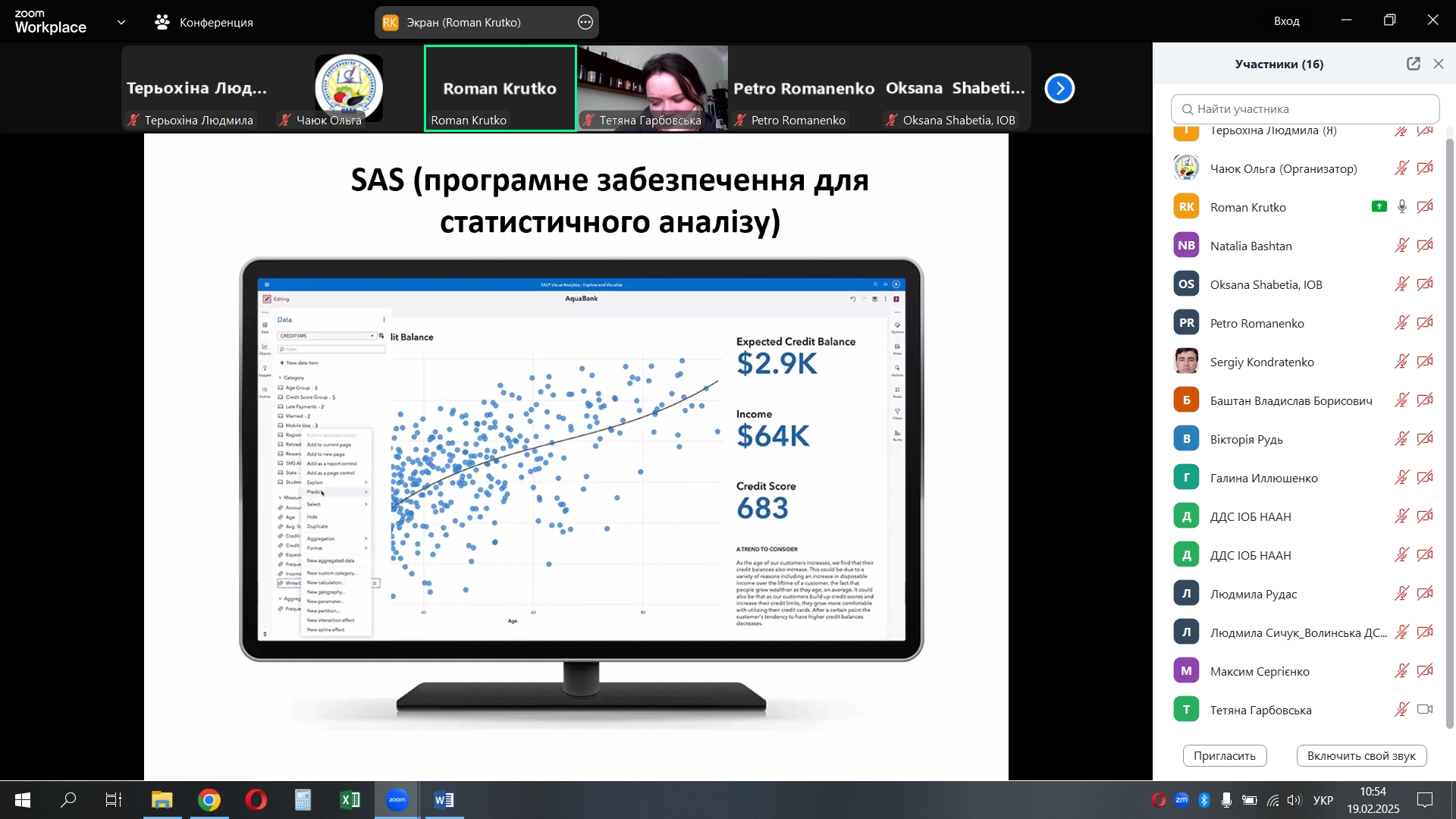Open Opera browser from taskbar
Viewport: 1456px width, 819px height.
tap(256, 800)
